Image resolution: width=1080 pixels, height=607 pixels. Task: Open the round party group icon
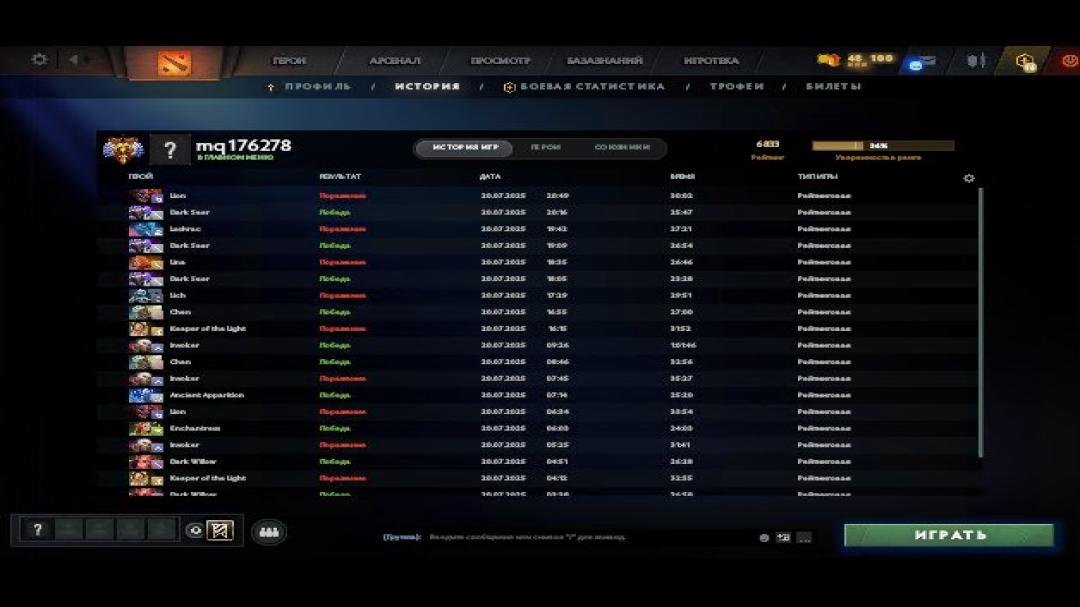[x=269, y=532]
